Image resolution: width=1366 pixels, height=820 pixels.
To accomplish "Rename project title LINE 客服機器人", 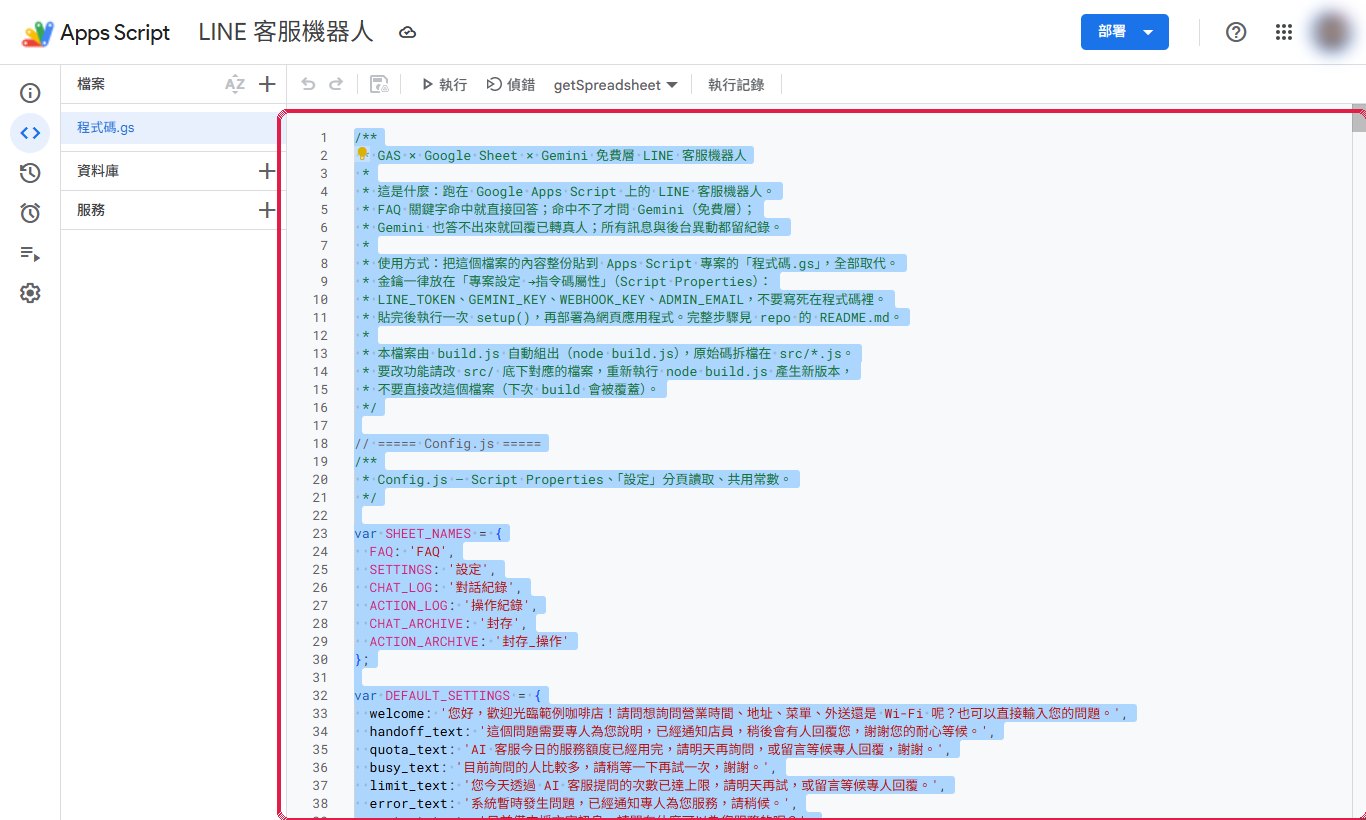I will [286, 32].
